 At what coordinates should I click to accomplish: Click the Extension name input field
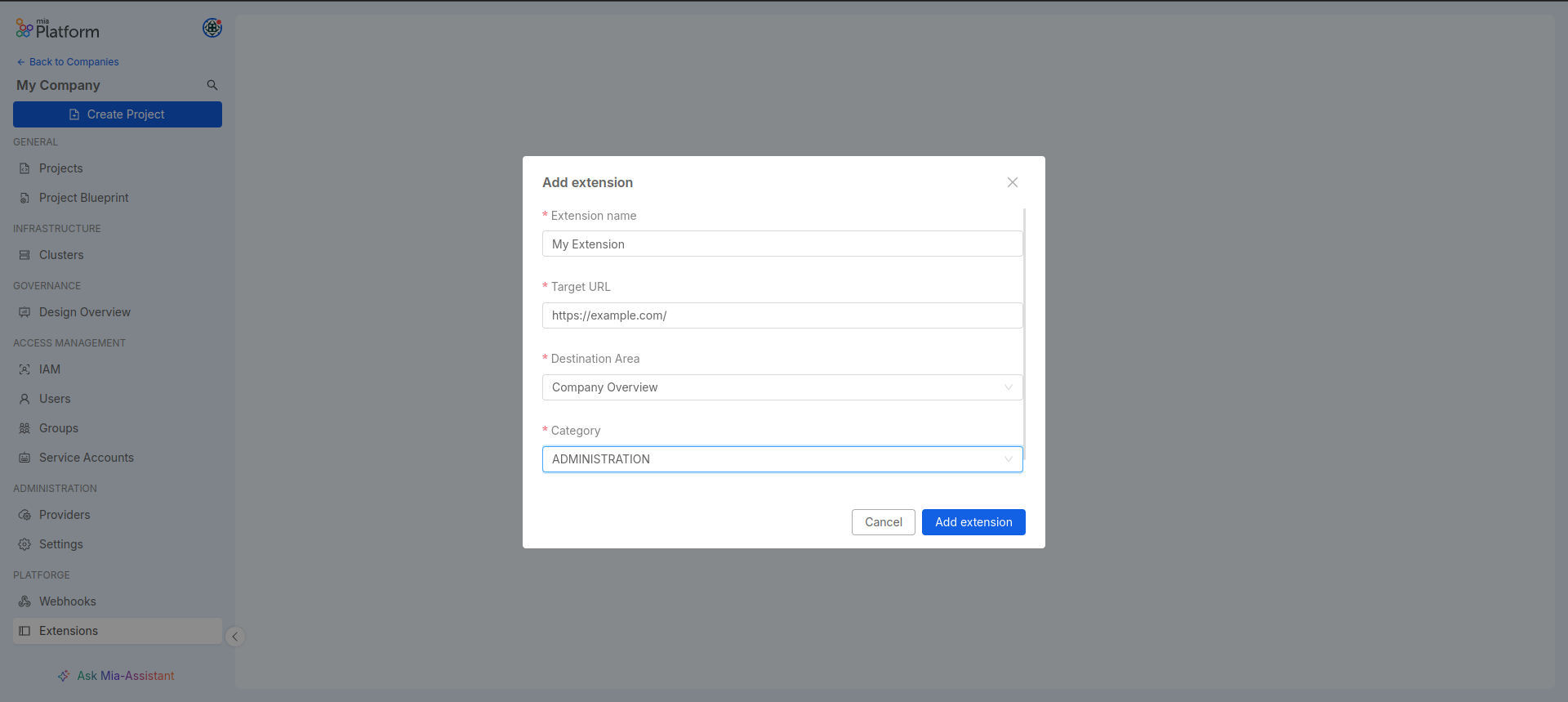[x=782, y=244]
